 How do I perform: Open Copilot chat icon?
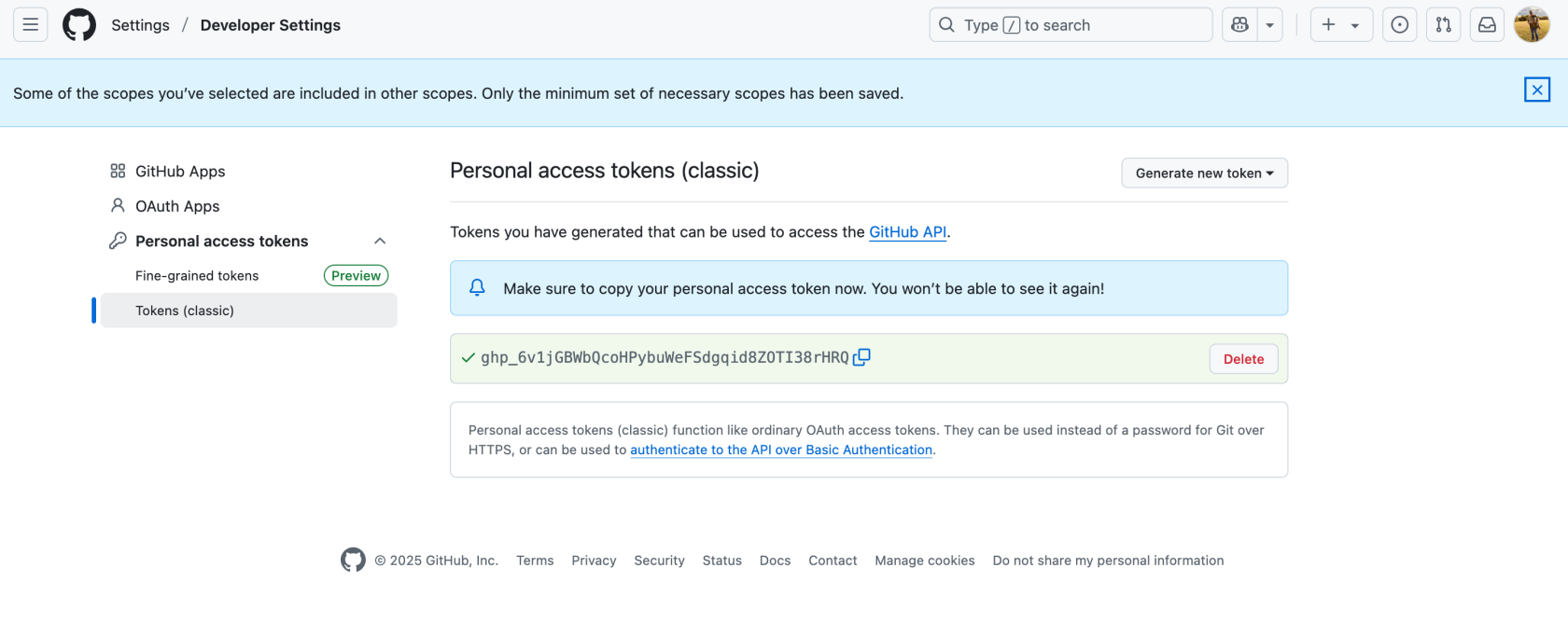(1239, 25)
